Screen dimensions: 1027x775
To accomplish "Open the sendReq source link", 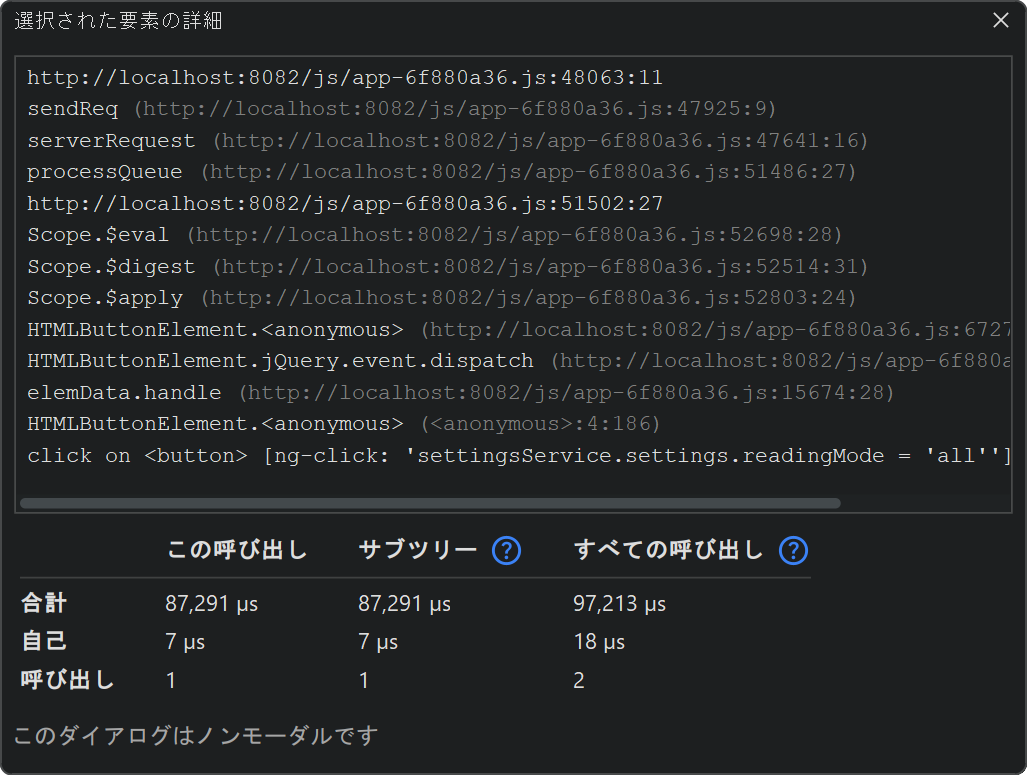I will click(x=455, y=109).
